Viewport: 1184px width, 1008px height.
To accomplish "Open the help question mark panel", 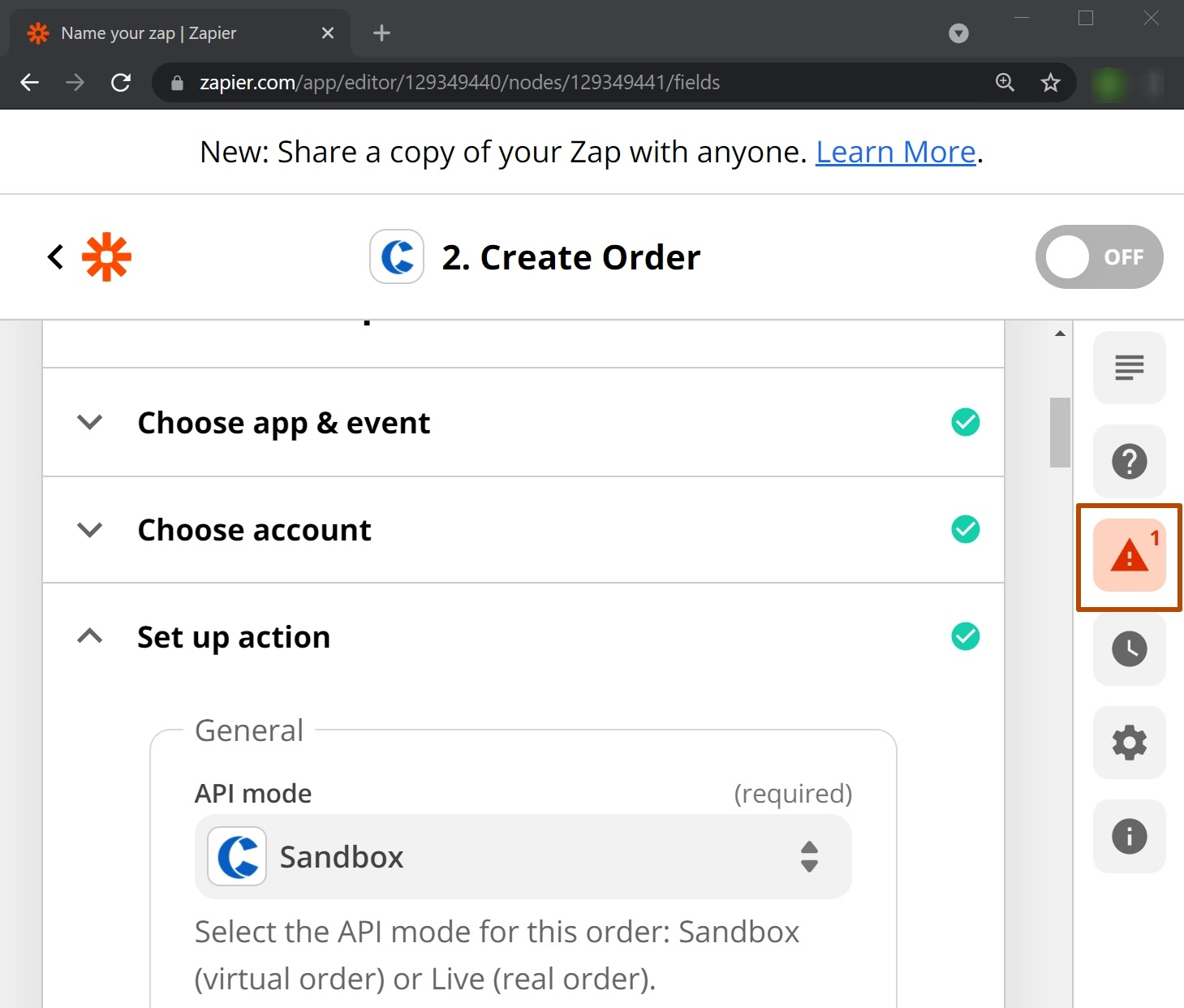I will tap(1129, 461).
